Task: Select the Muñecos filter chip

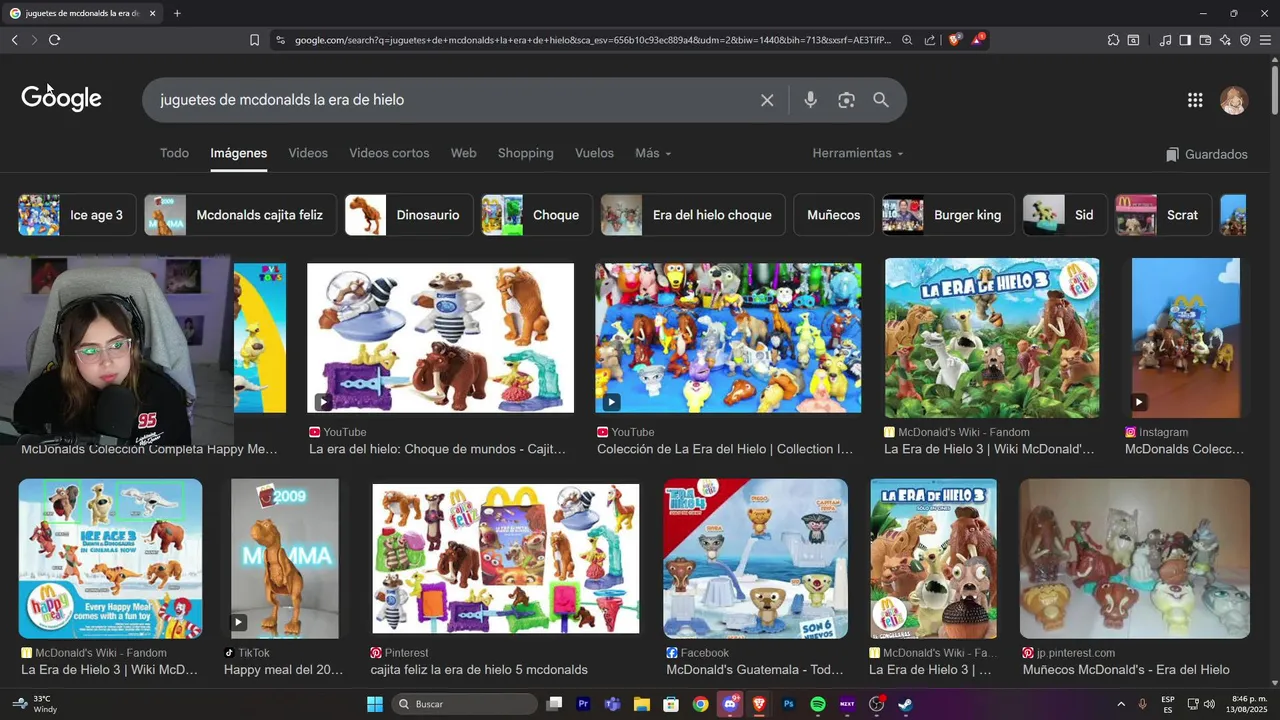Action: point(833,215)
